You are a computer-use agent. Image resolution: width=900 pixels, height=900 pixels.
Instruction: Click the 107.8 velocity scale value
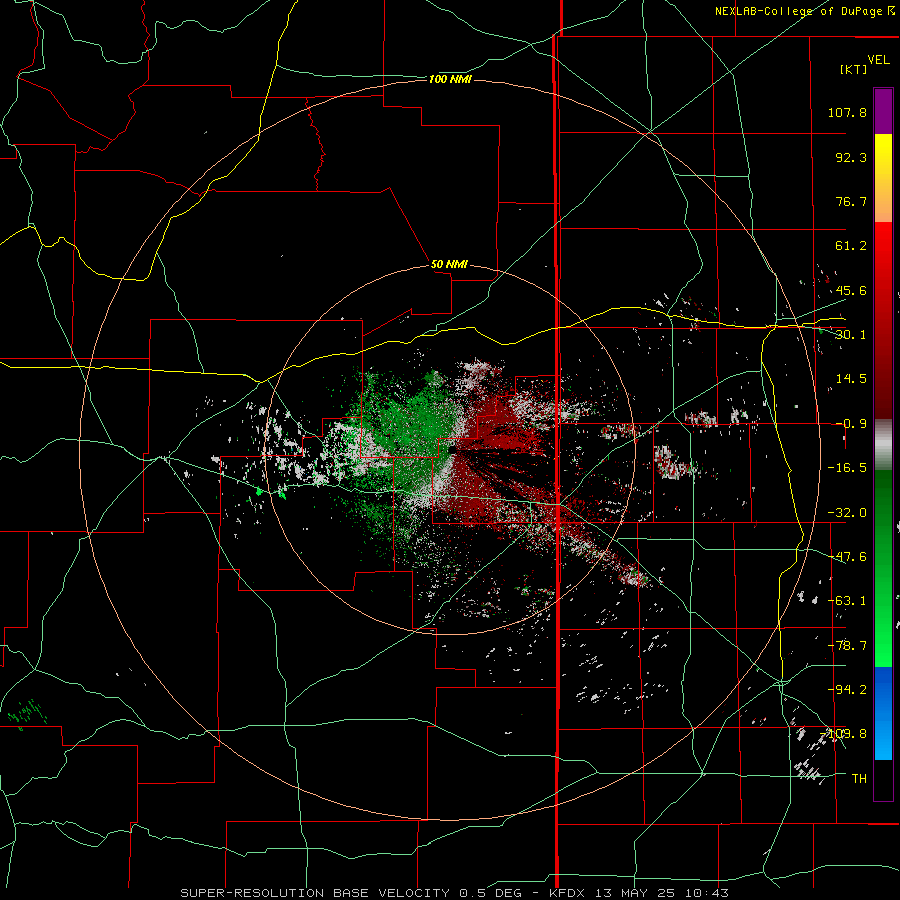click(847, 112)
